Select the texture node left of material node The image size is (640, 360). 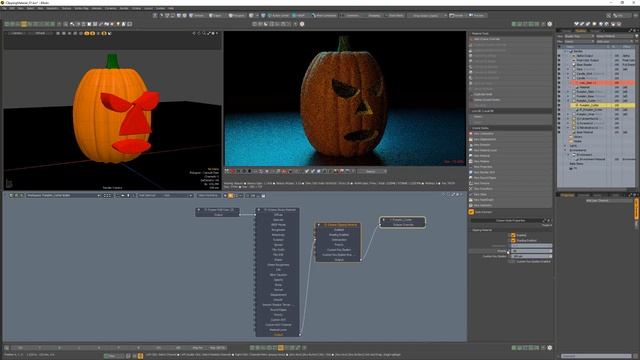pos(218,212)
